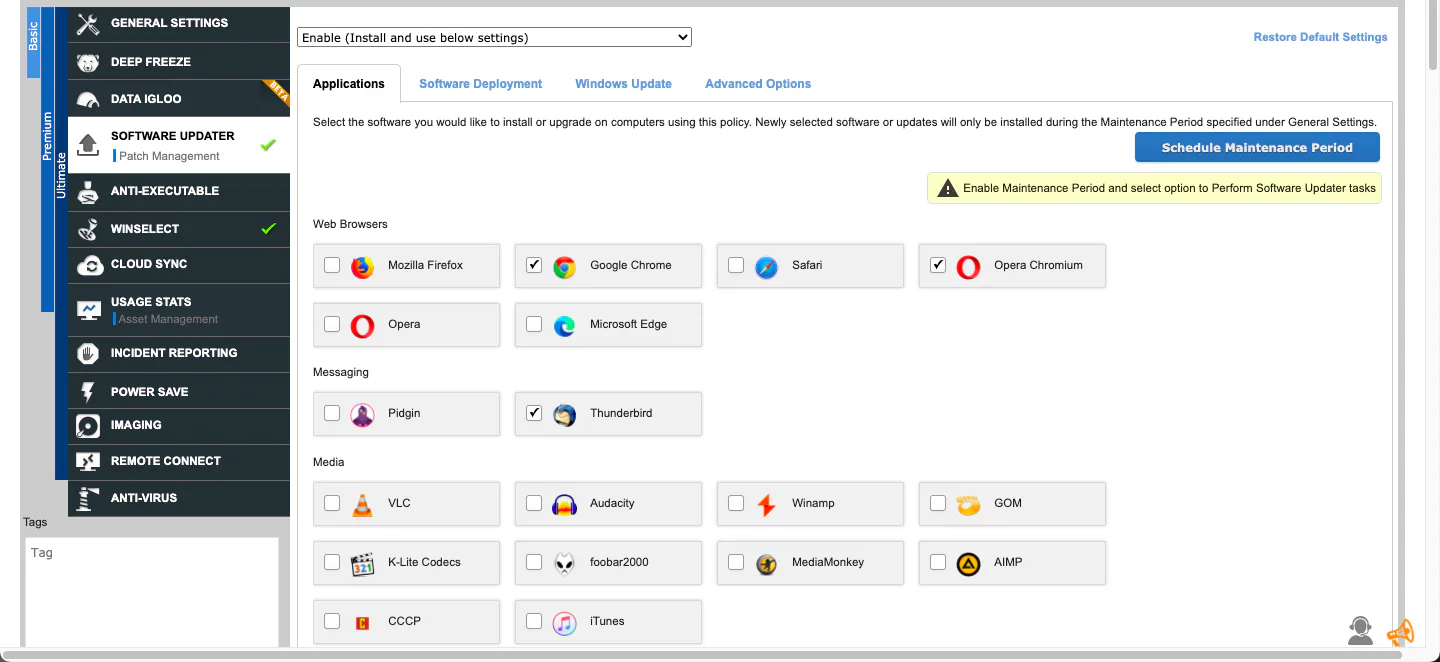Image resolution: width=1440 pixels, height=662 pixels.
Task: Select the Usage Stats chart icon
Action: 89,310
